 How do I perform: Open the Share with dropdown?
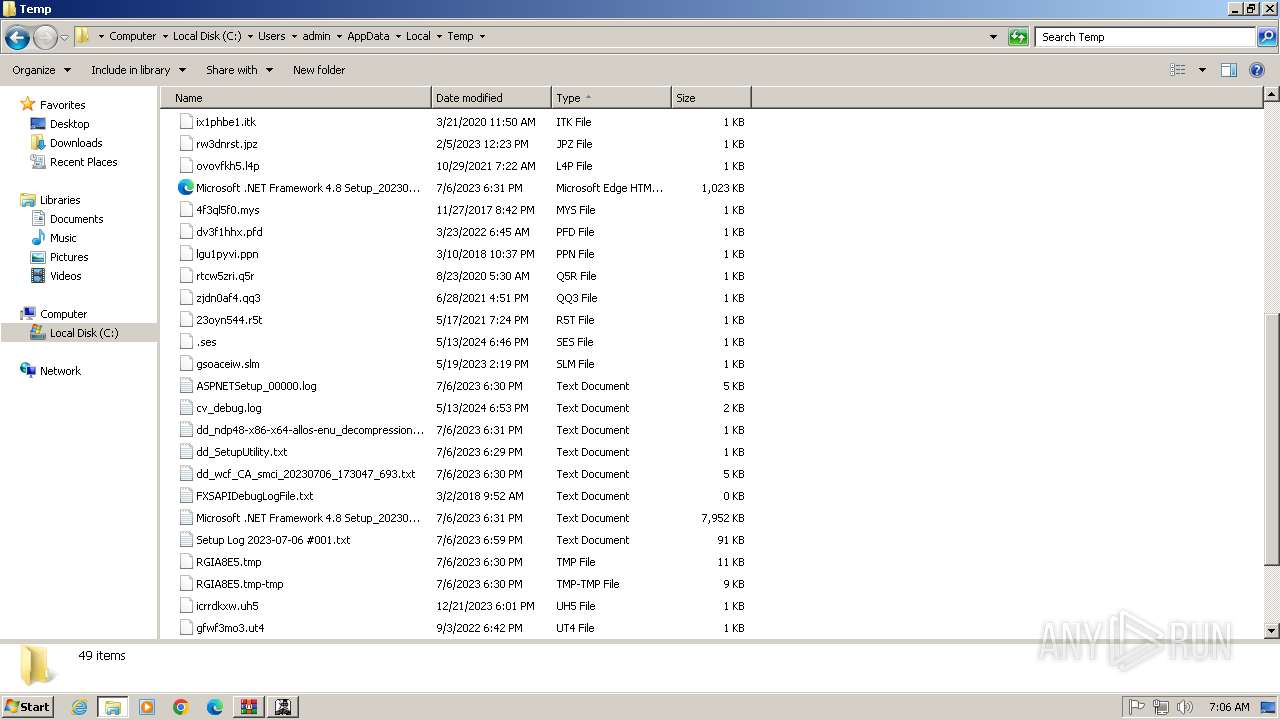click(239, 70)
